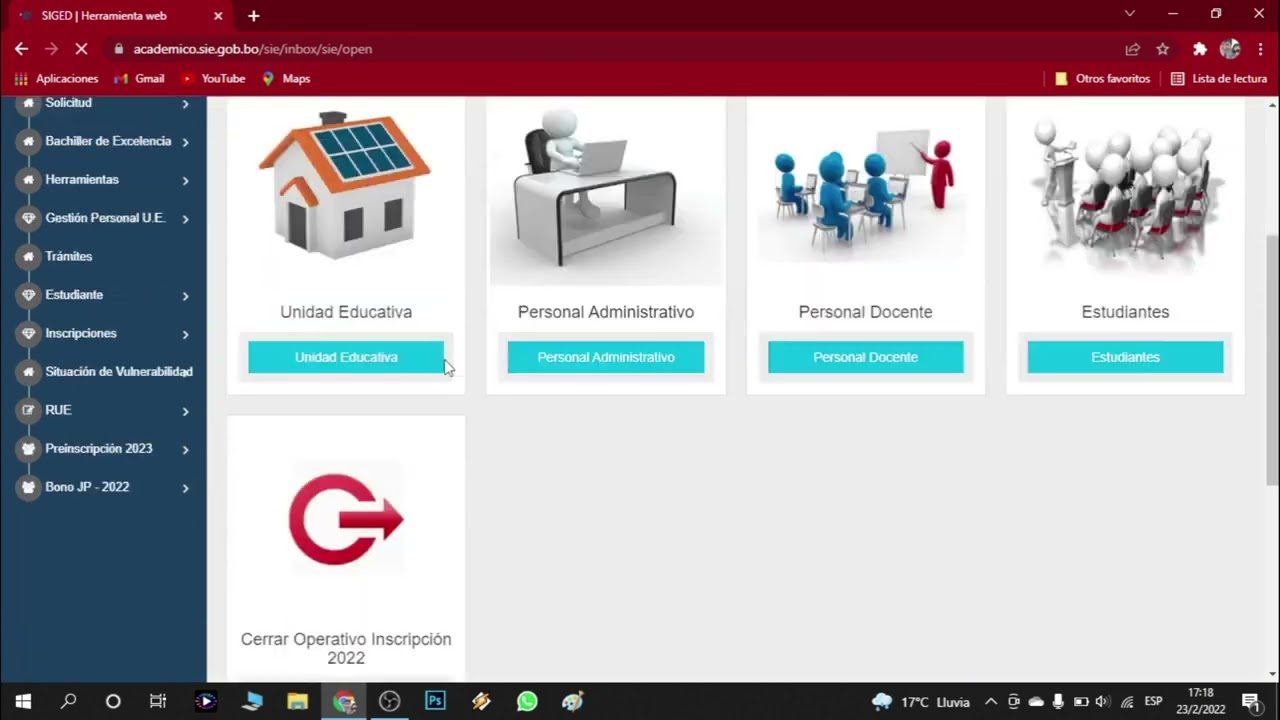The width and height of the screenshot is (1280, 720).
Task: Bookmark this page with the star icon
Action: (1163, 49)
